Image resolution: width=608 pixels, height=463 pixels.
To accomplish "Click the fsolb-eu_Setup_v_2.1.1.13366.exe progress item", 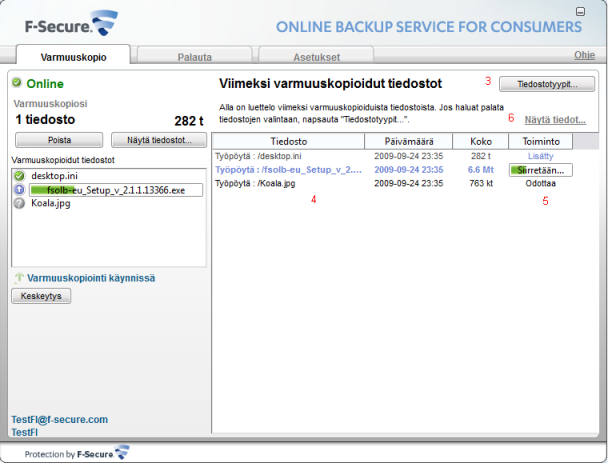I will click(x=116, y=190).
